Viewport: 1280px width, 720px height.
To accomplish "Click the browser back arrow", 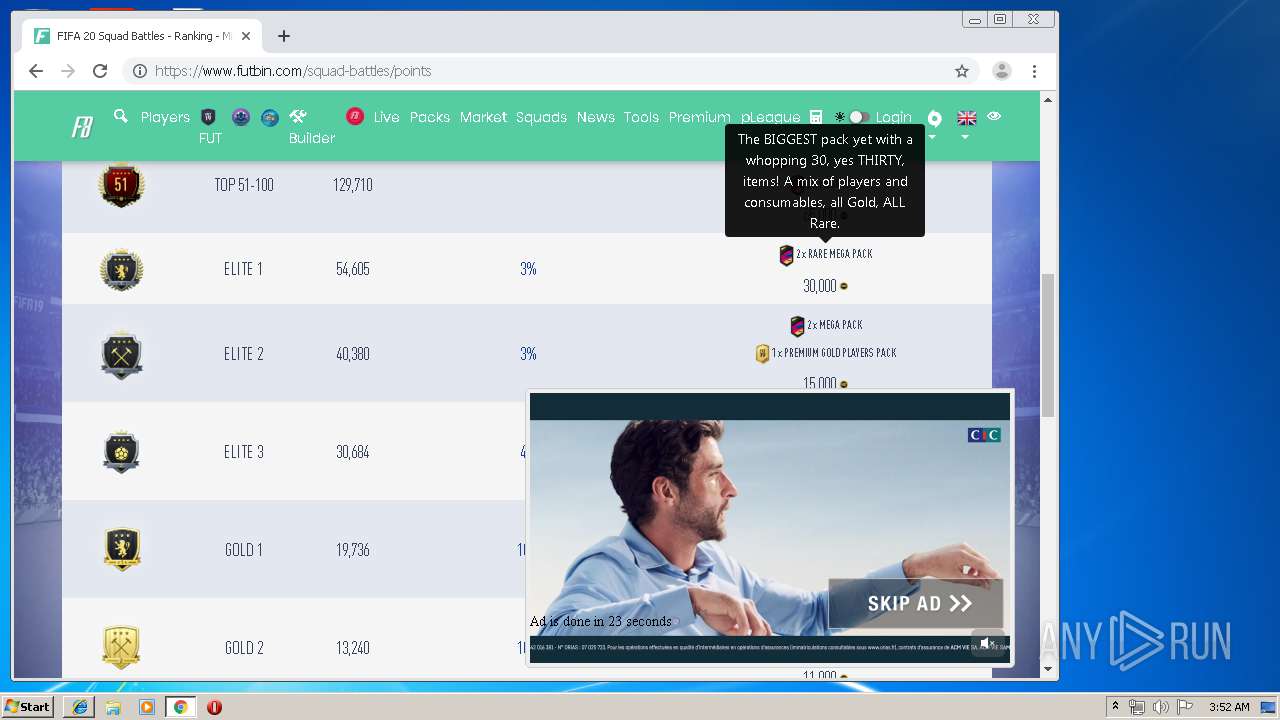I will coord(36,71).
